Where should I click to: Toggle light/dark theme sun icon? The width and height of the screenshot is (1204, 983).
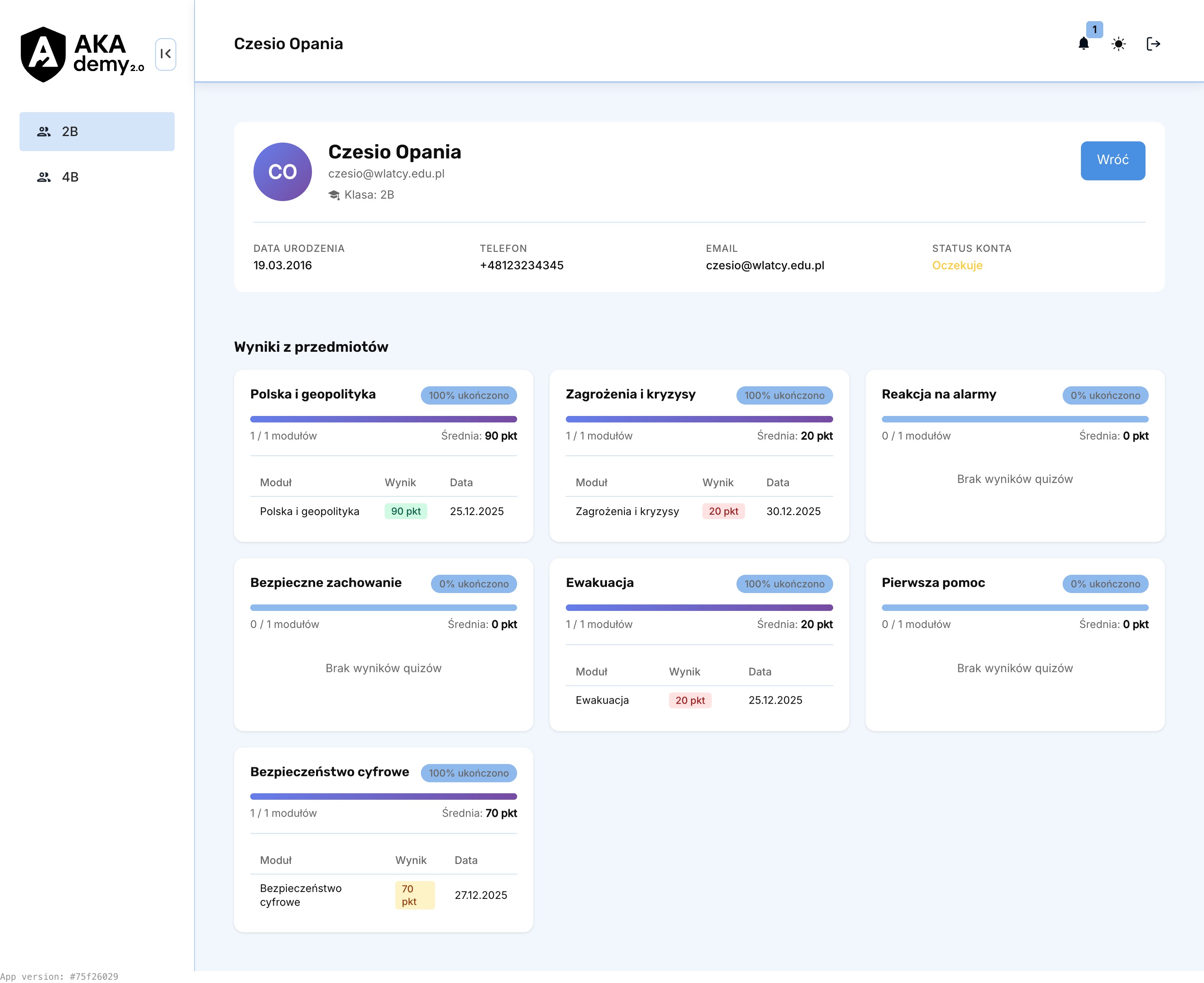pos(1118,44)
